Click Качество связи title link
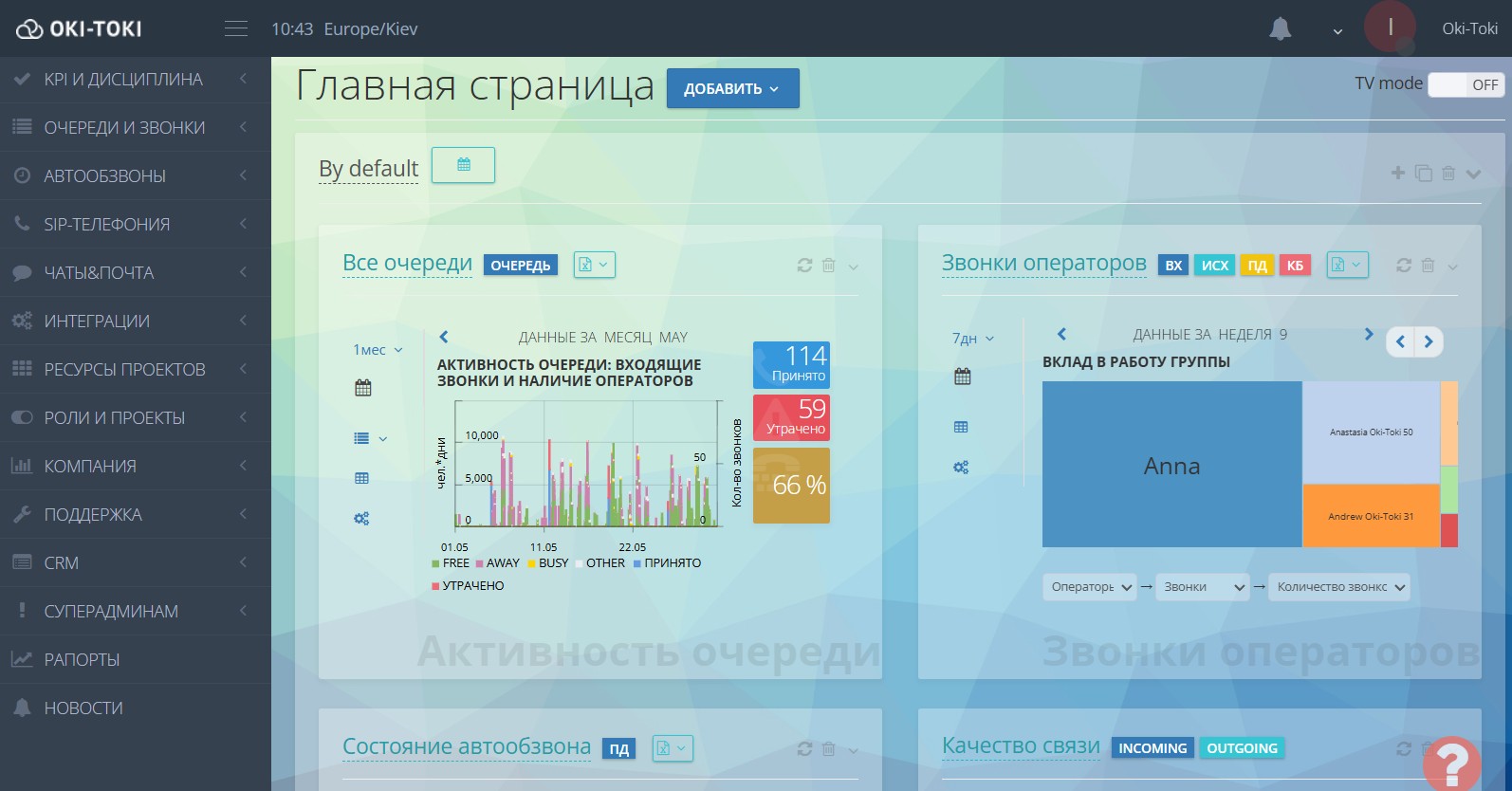Screen dimensions: 1512x791 tap(1021, 746)
